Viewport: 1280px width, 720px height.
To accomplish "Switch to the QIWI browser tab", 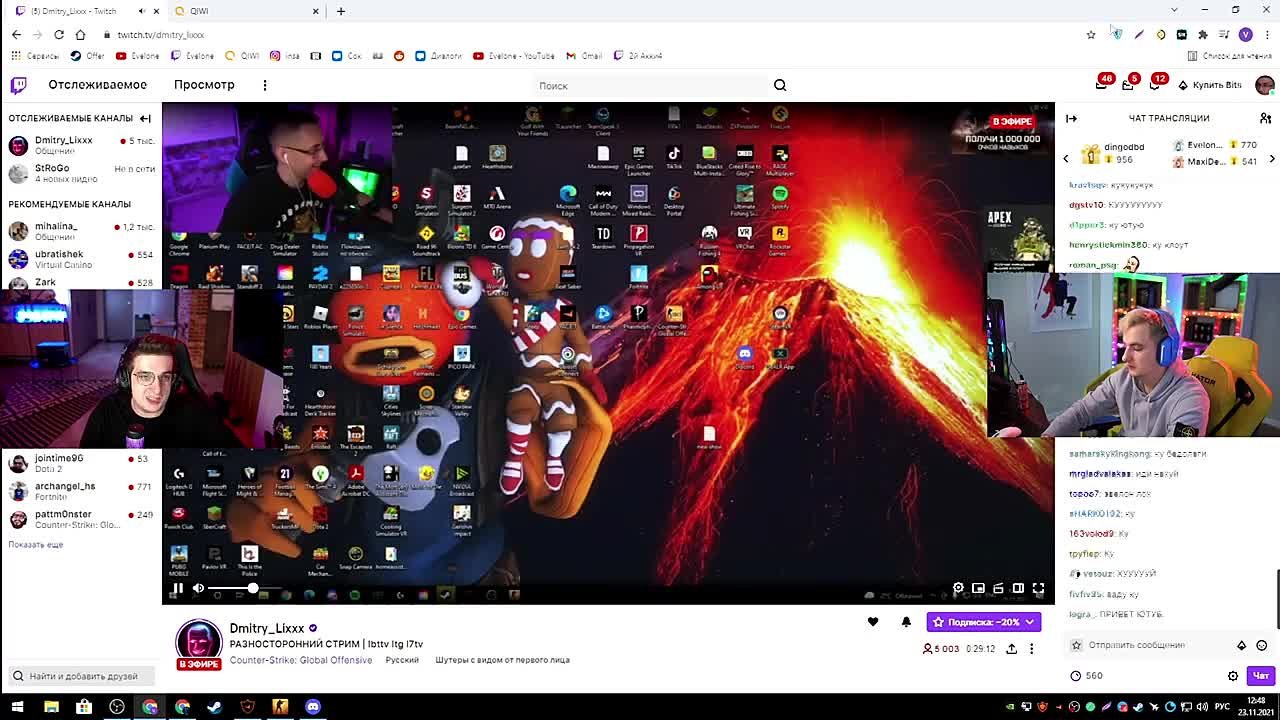I will (x=247, y=11).
